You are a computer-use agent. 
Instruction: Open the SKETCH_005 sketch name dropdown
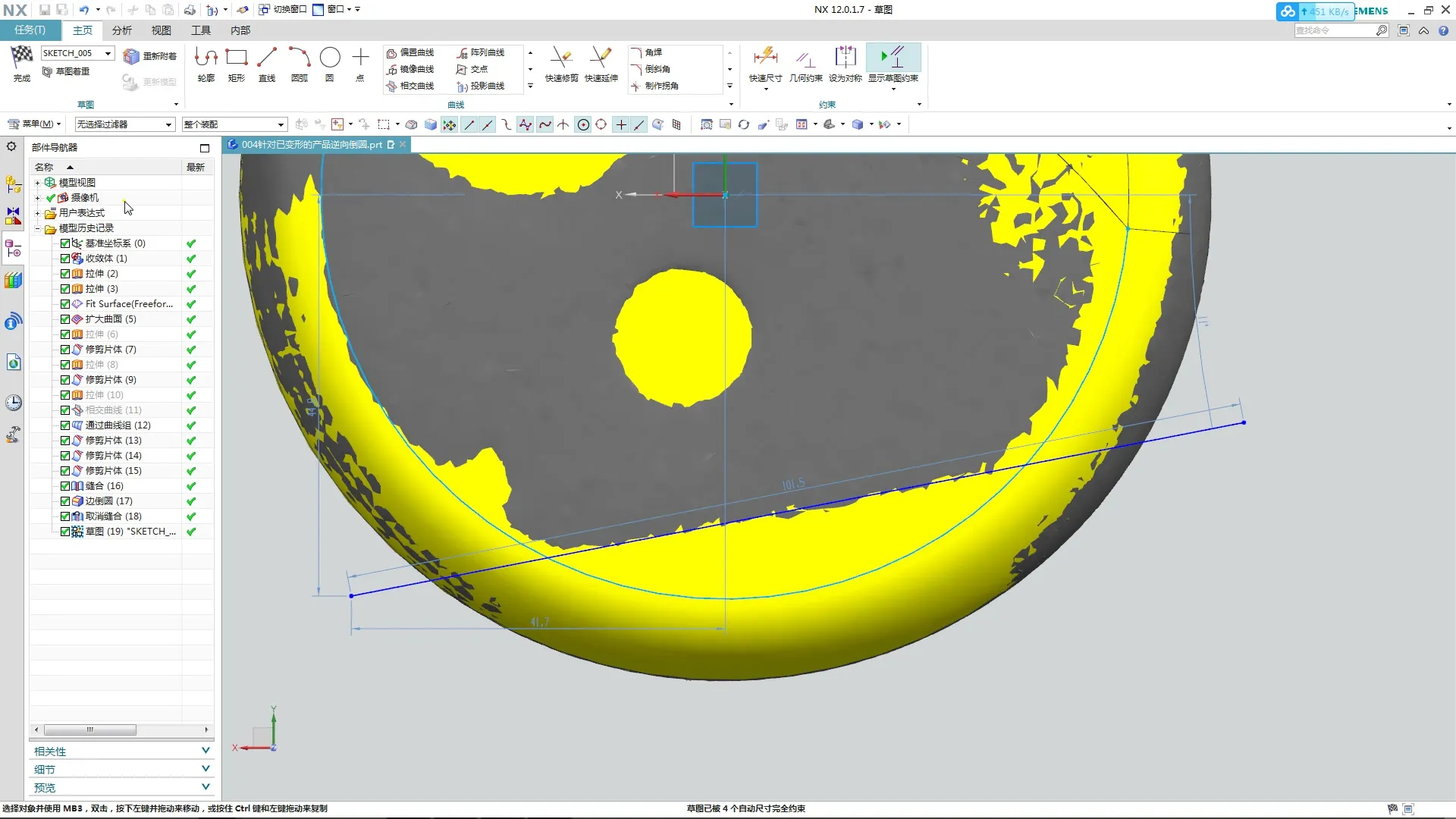tap(108, 53)
